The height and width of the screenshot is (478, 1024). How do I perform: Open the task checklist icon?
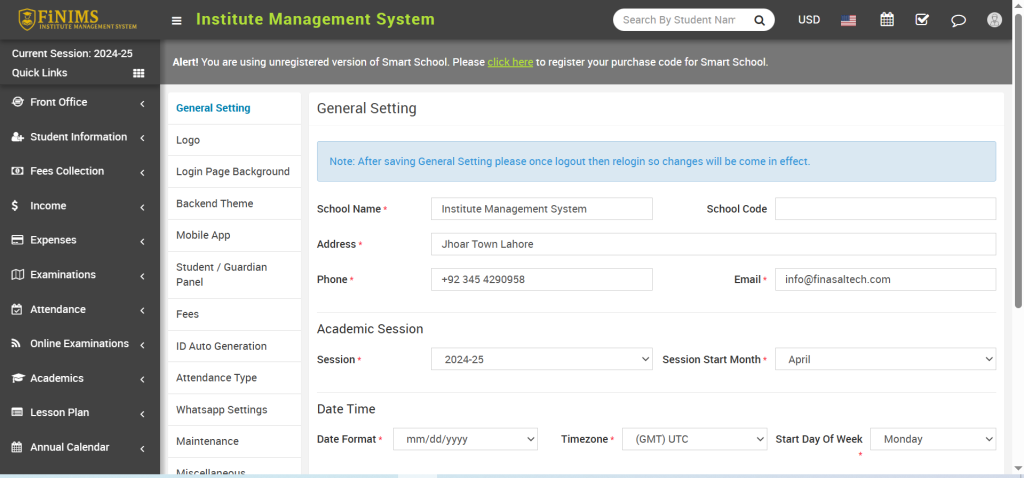(x=922, y=20)
